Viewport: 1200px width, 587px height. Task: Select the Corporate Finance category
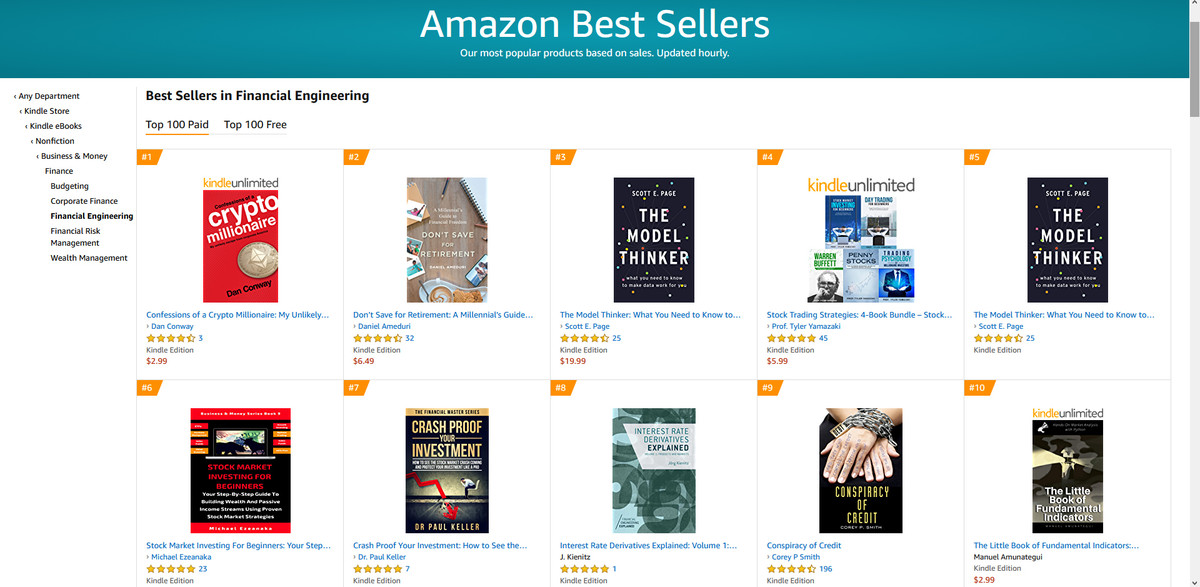tap(84, 201)
